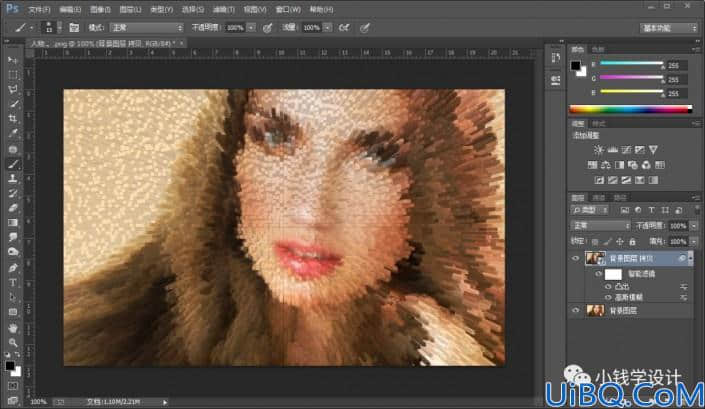
Task: Click the Invert adjustment icon
Action: 599,180
